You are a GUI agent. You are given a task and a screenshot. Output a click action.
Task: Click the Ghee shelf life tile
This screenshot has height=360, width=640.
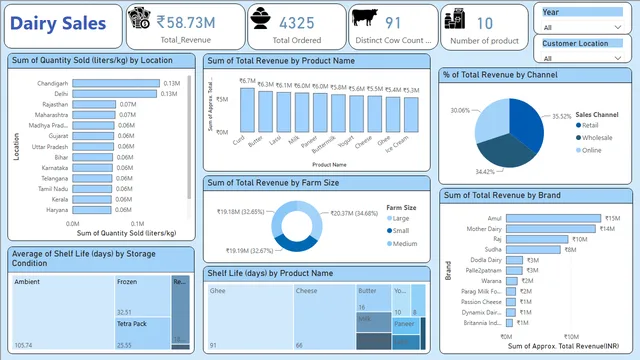tap(250, 317)
